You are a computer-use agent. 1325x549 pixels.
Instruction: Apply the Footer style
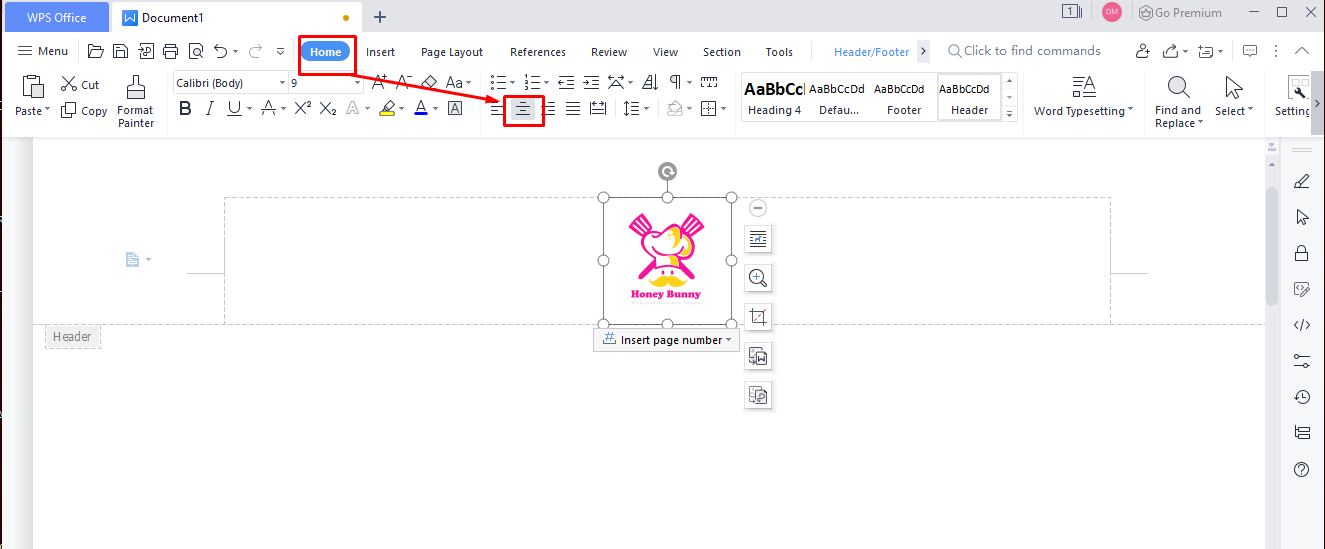point(903,97)
